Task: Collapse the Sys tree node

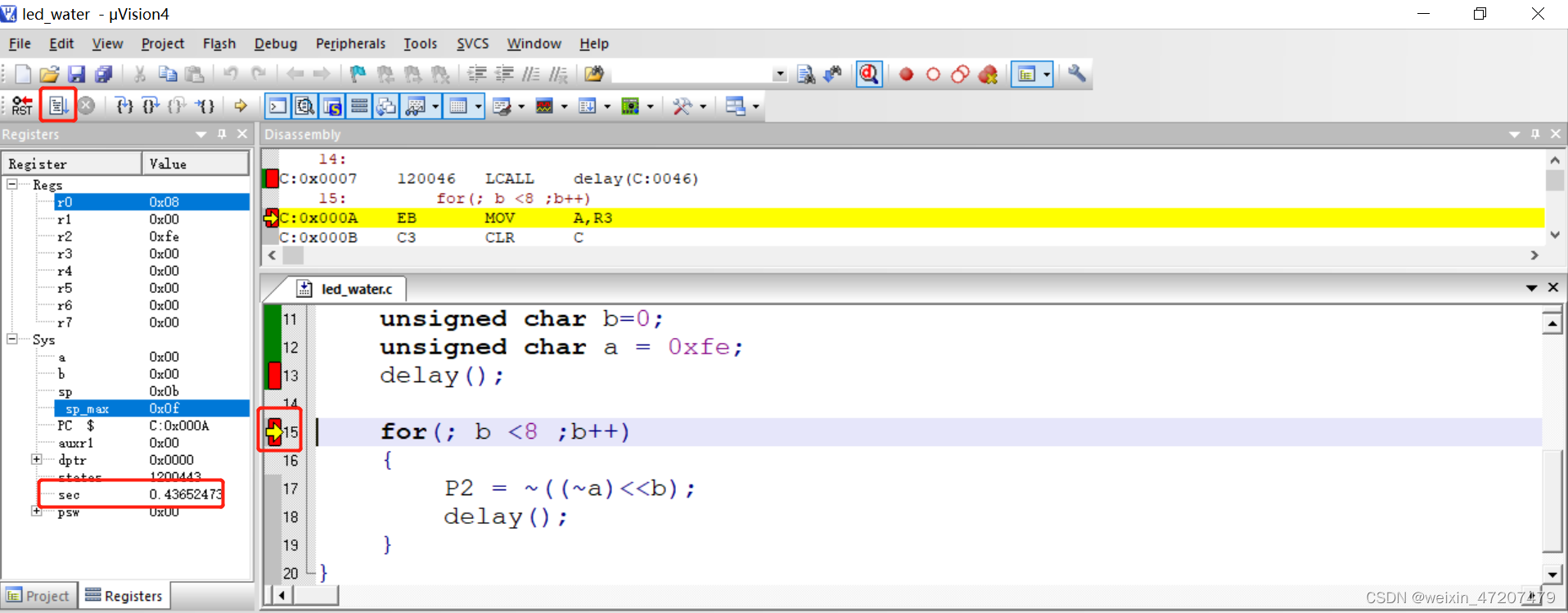Action: pos(12,339)
